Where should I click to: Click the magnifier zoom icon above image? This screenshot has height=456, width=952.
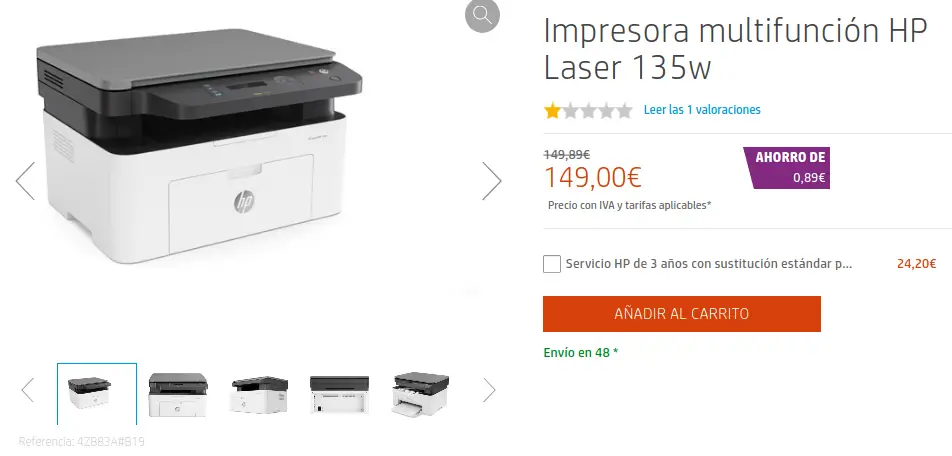click(482, 16)
